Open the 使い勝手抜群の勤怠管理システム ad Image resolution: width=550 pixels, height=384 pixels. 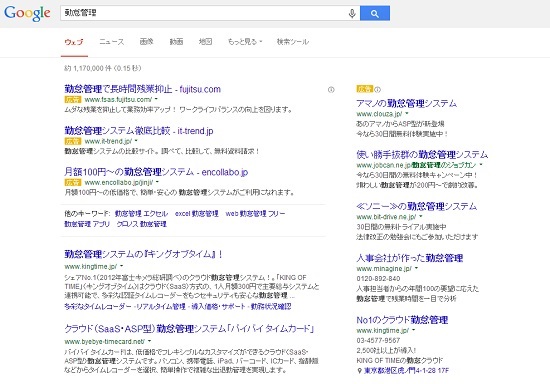pos(422,154)
